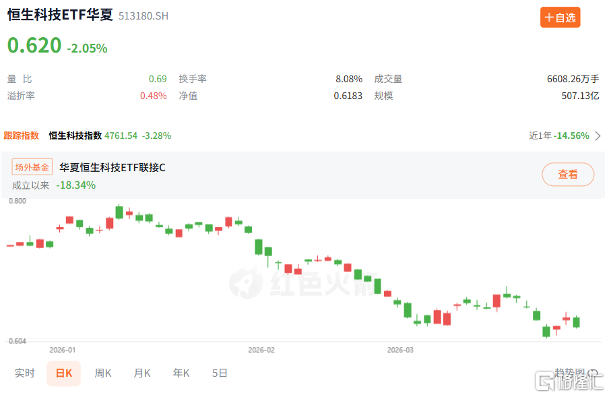Click the 量比 value 0.69
610x398 pixels.
coord(158,79)
